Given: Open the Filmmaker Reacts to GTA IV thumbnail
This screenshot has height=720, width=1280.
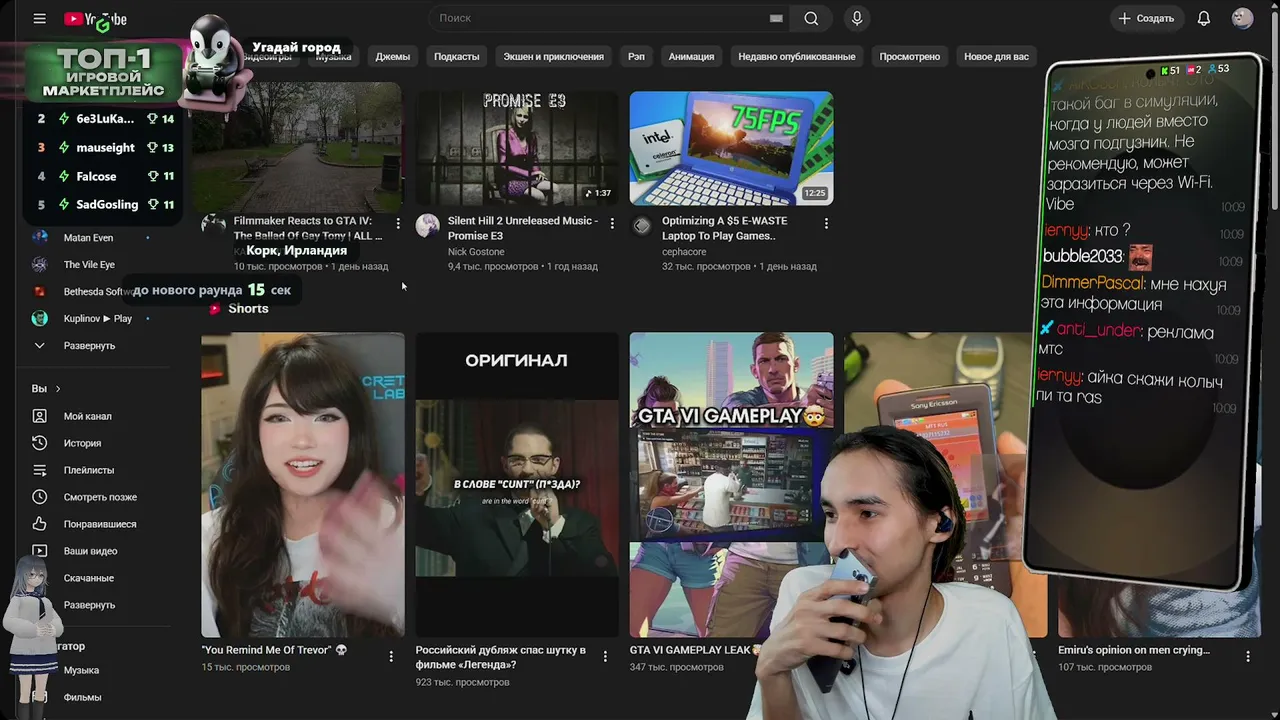Looking at the screenshot, I should [x=301, y=148].
